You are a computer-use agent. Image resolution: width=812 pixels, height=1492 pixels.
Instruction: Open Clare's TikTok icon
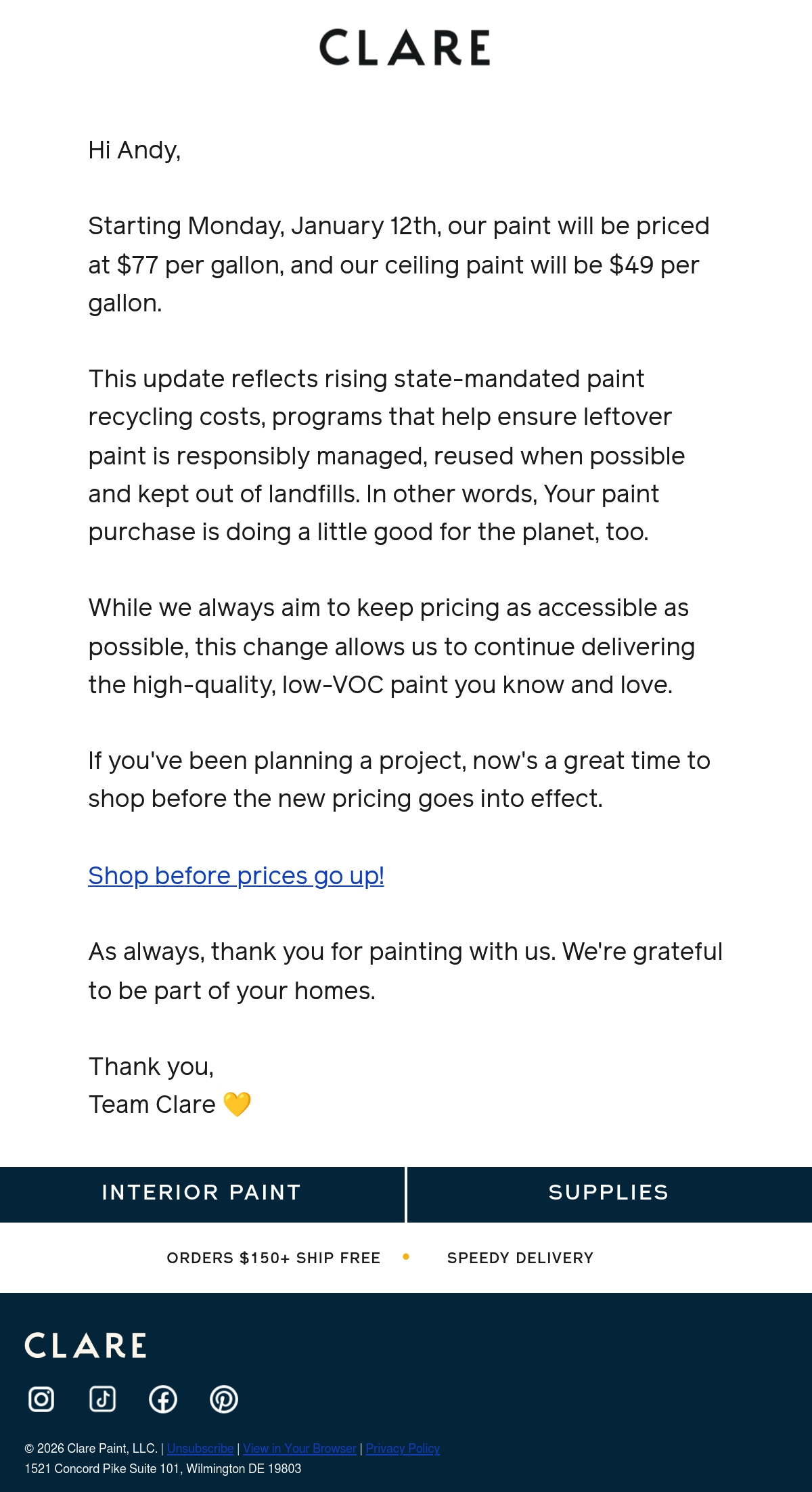(102, 1399)
